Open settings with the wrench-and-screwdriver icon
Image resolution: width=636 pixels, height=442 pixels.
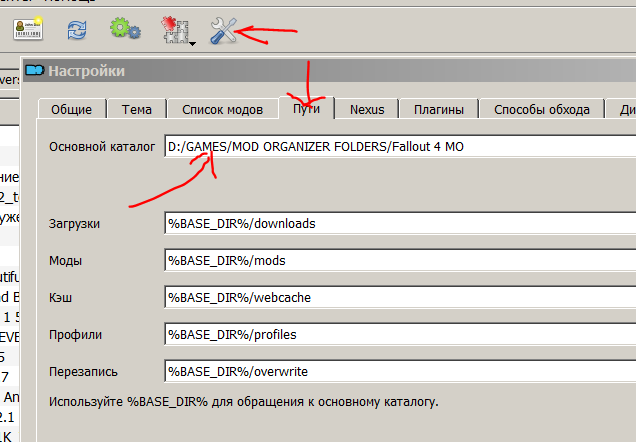coord(222,31)
